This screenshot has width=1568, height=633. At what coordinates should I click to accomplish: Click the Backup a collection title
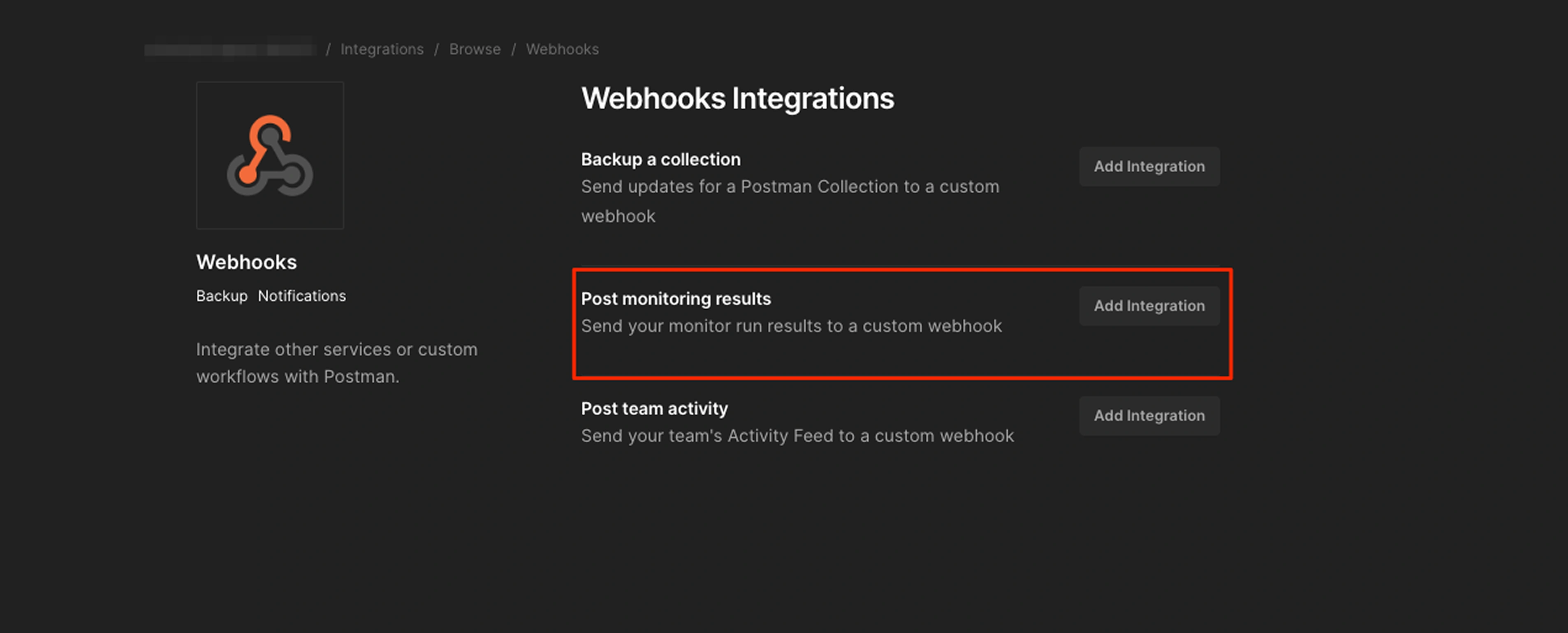click(x=660, y=160)
